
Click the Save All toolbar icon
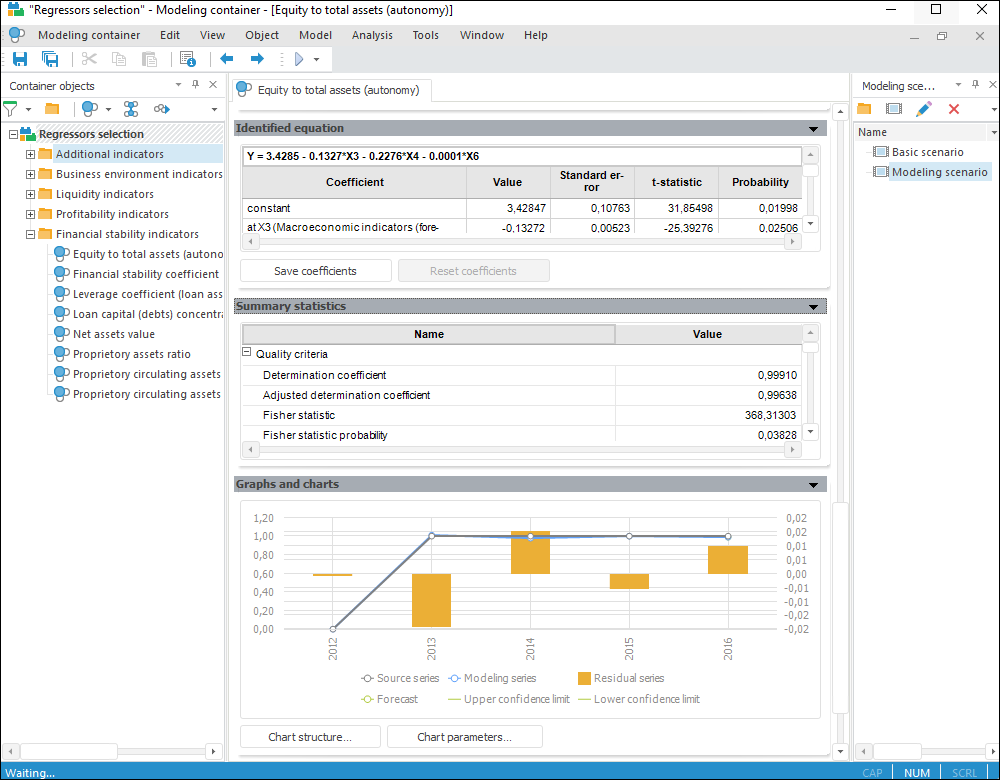(x=49, y=59)
